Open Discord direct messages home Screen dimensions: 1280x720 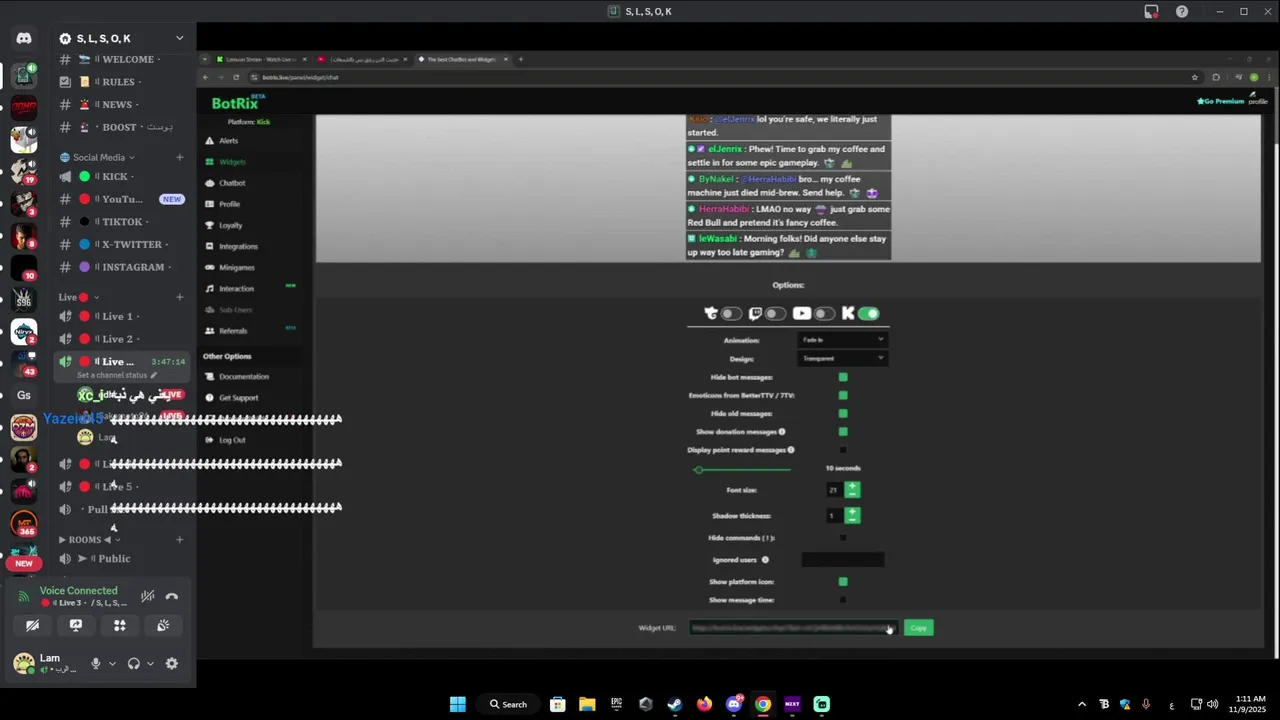[x=24, y=38]
